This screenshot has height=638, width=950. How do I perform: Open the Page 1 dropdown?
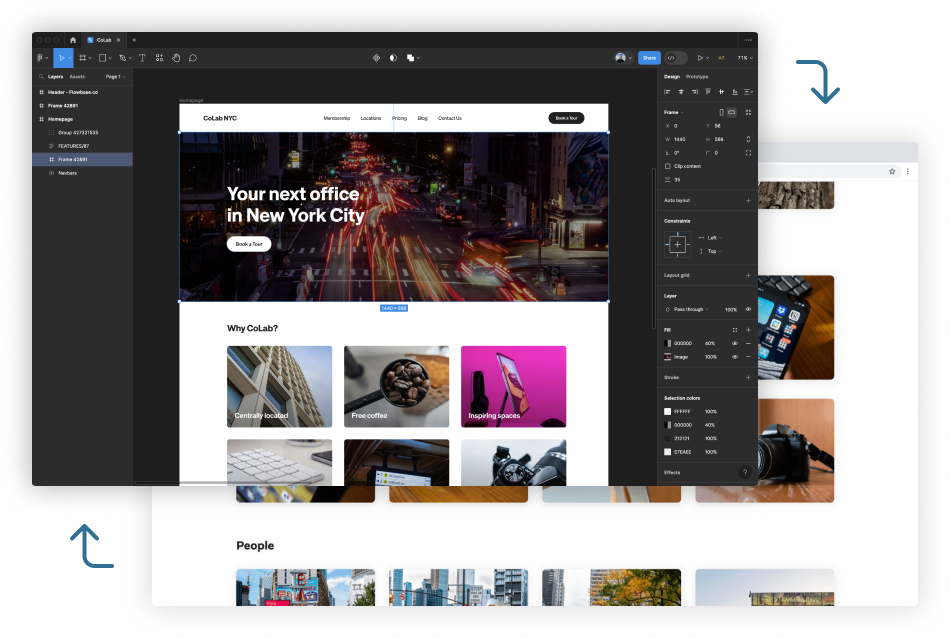point(115,76)
